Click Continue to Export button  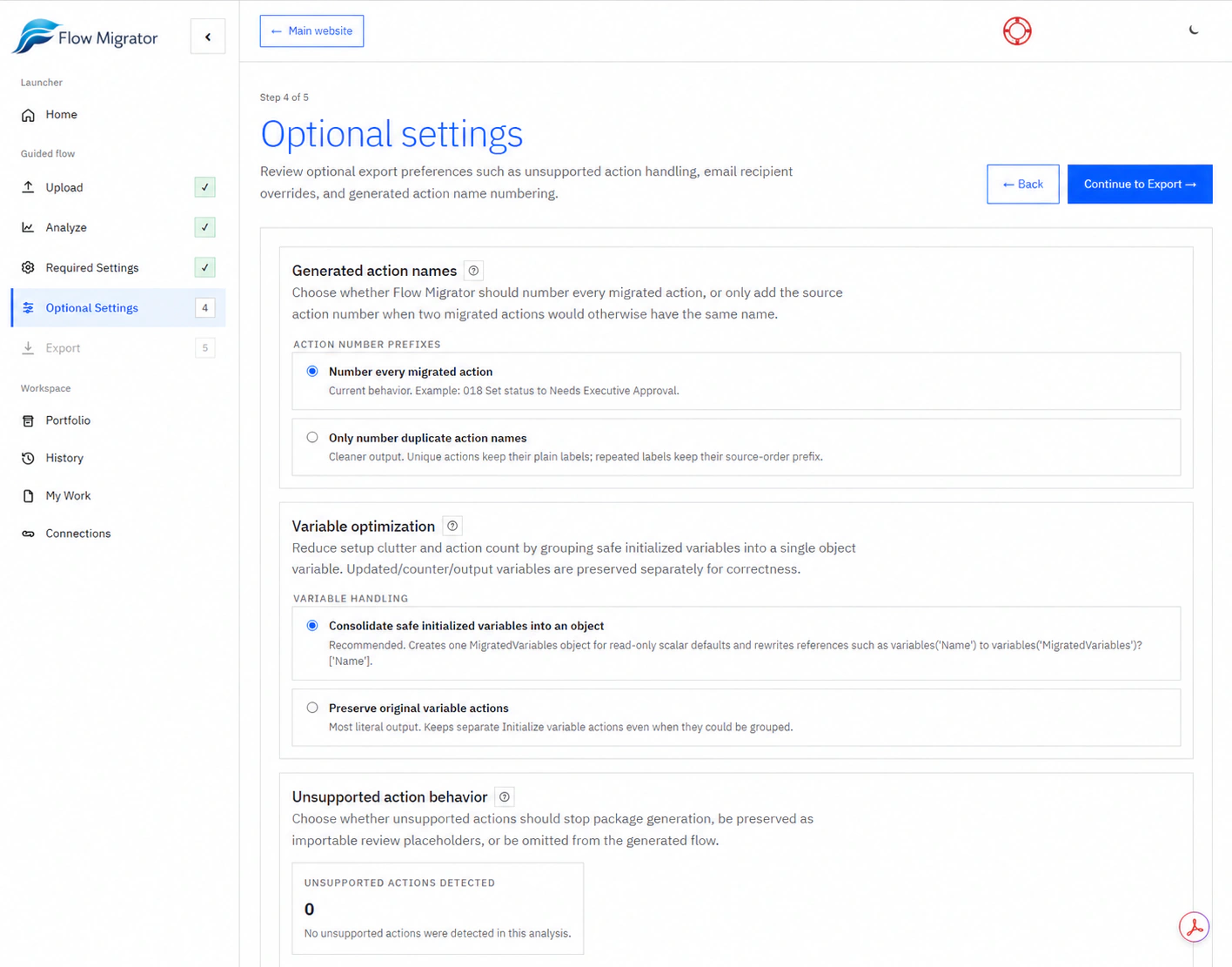tap(1140, 184)
